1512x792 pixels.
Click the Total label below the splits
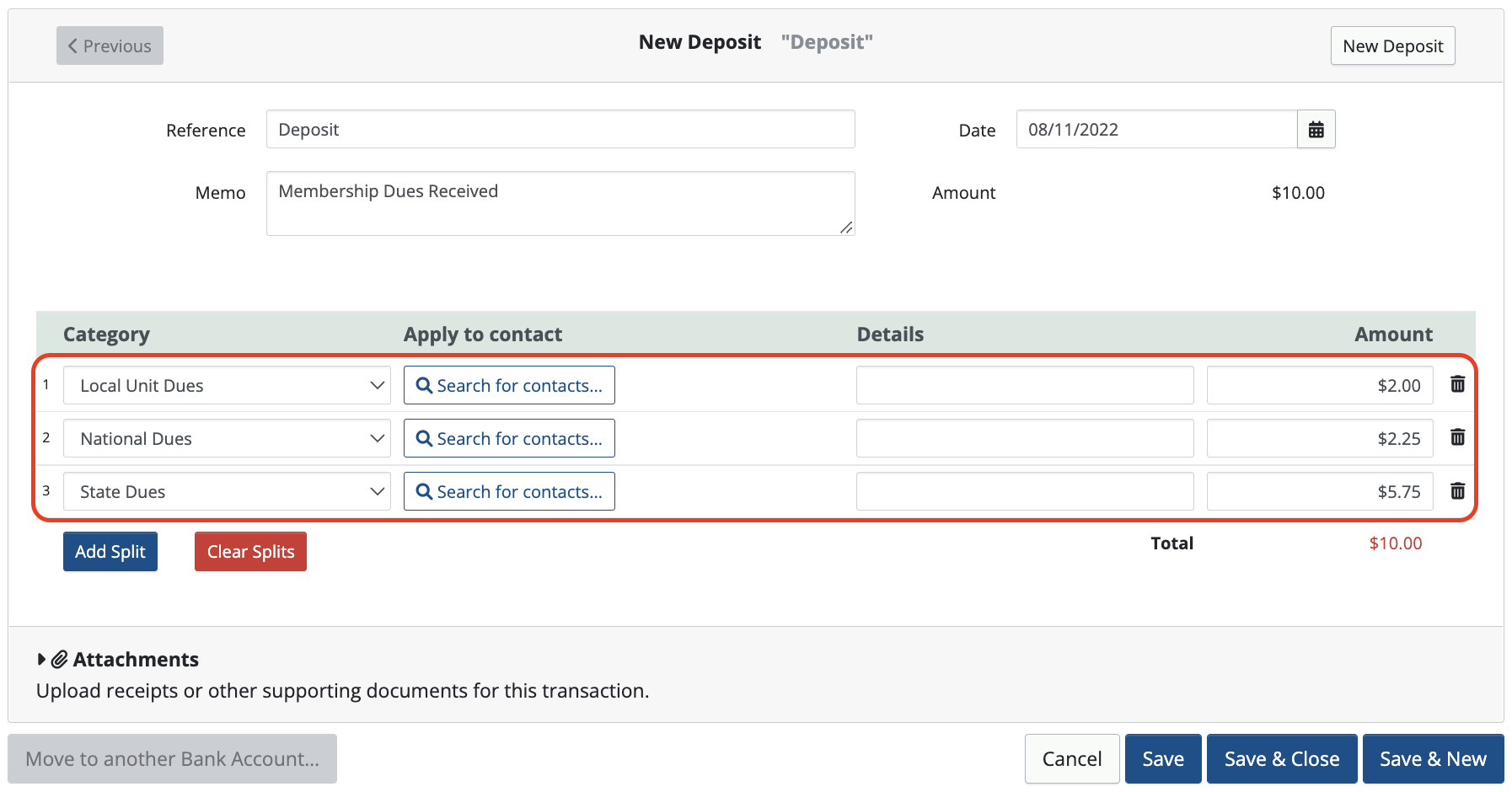click(x=1172, y=543)
